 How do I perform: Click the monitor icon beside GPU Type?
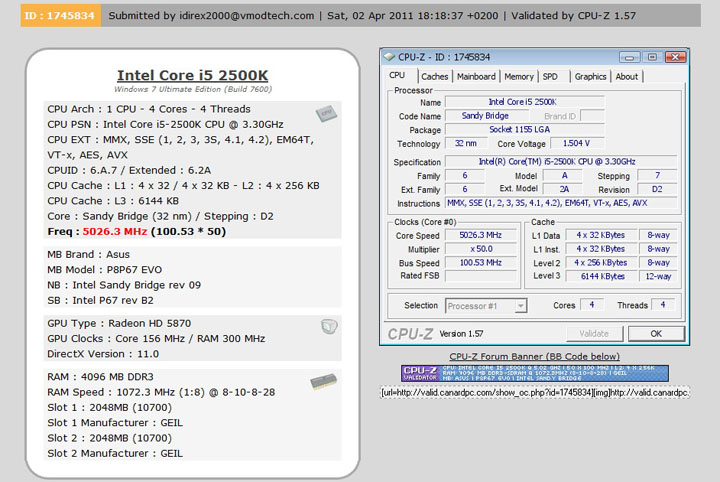[329, 326]
